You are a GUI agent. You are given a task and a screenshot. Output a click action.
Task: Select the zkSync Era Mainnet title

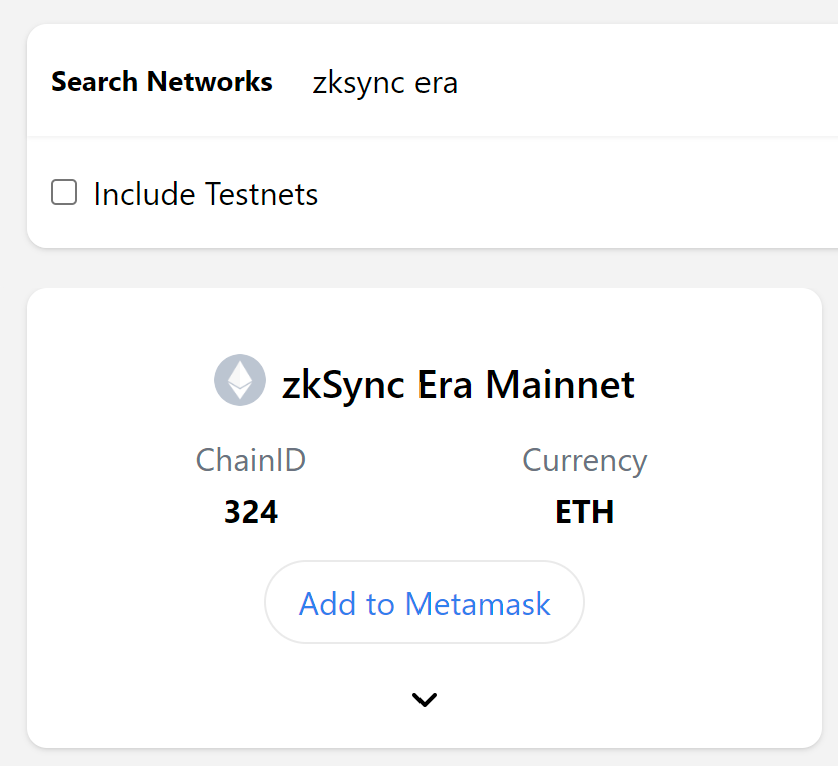(x=459, y=384)
